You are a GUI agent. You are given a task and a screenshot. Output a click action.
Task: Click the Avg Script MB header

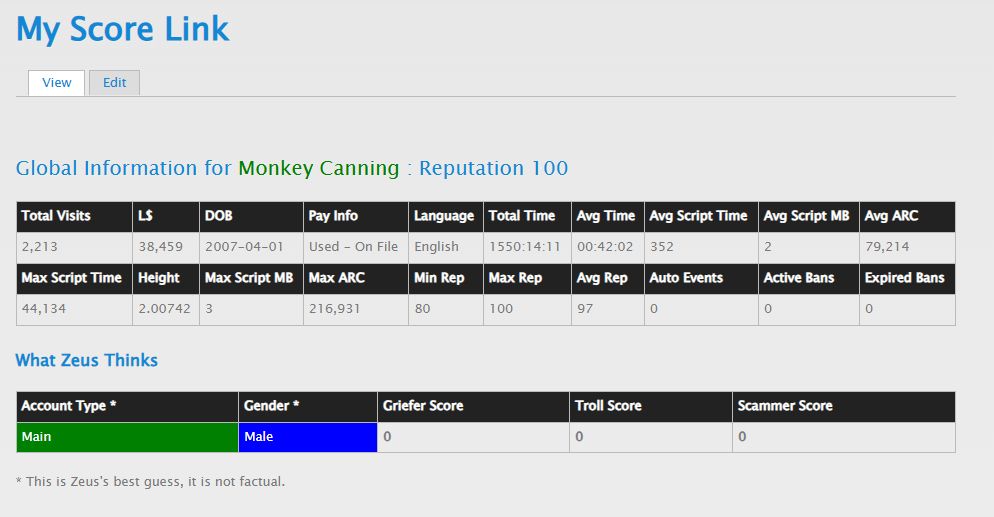tap(808, 217)
